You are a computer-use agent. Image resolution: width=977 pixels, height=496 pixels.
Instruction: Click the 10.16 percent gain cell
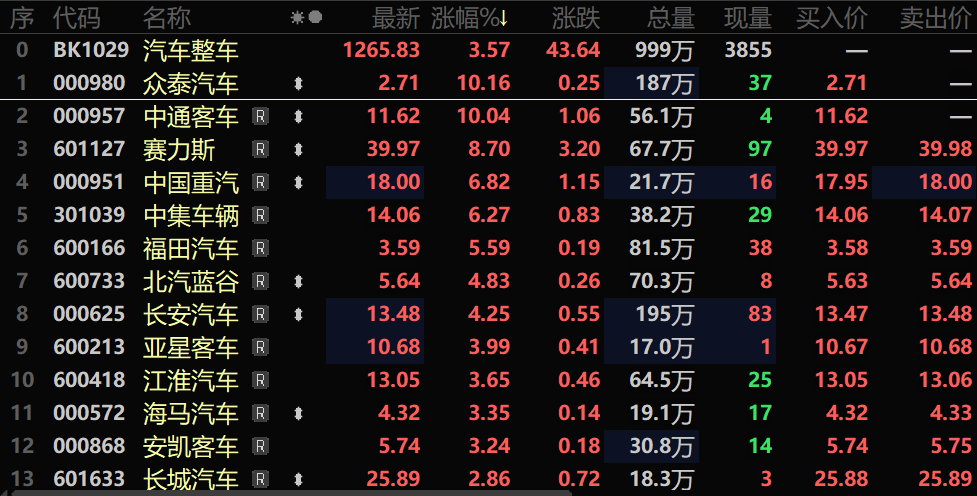(484, 83)
